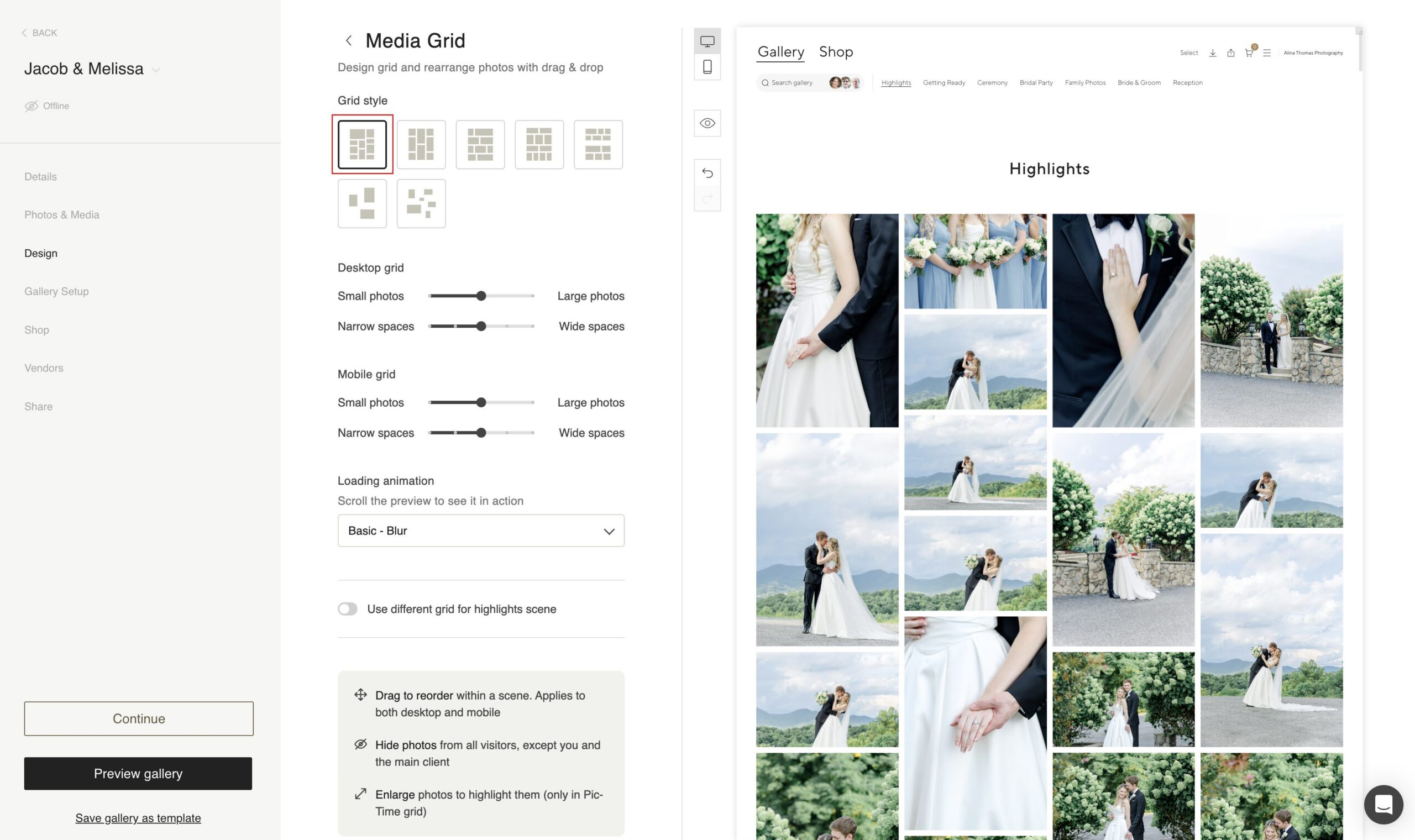Switch to Shop tab in preview
Image resolution: width=1415 pixels, height=840 pixels.
click(x=836, y=51)
